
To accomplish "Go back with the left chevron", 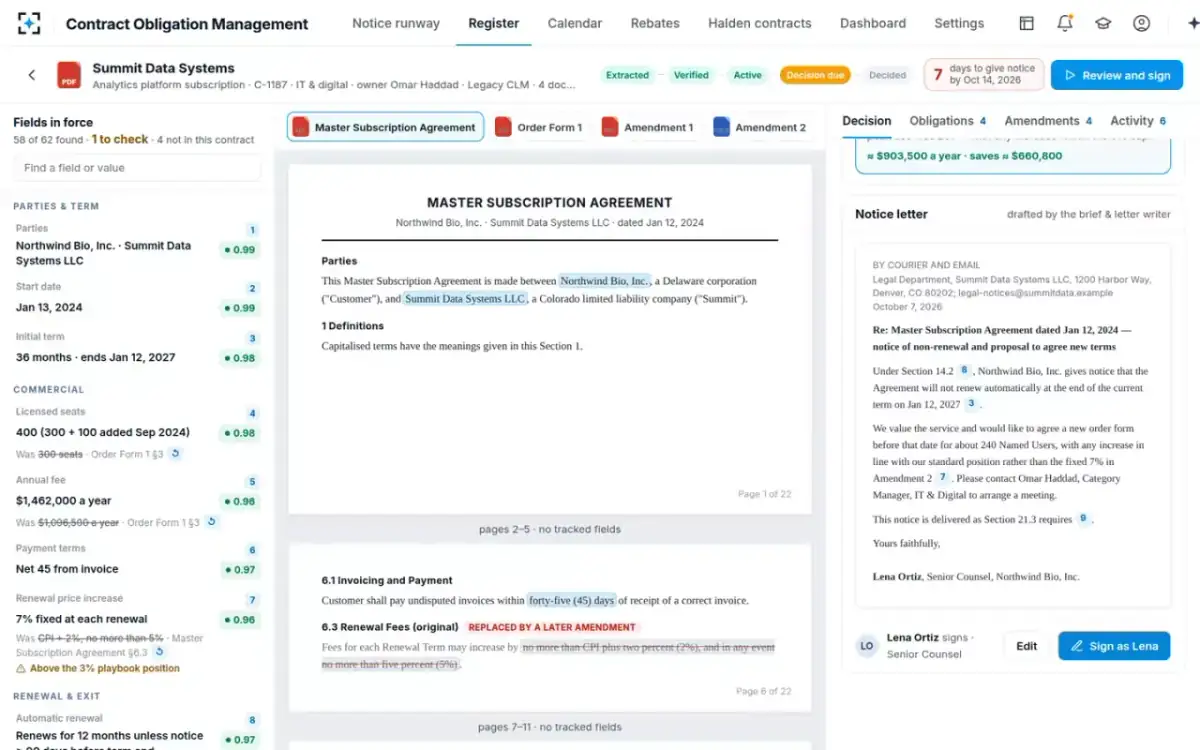I will click(x=32, y=75).
